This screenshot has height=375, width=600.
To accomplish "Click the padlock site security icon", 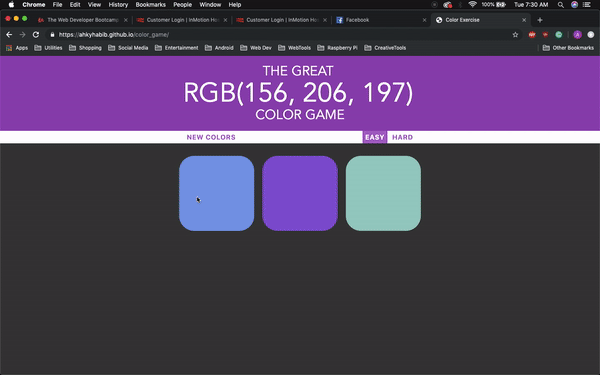I will coord(52,35).
